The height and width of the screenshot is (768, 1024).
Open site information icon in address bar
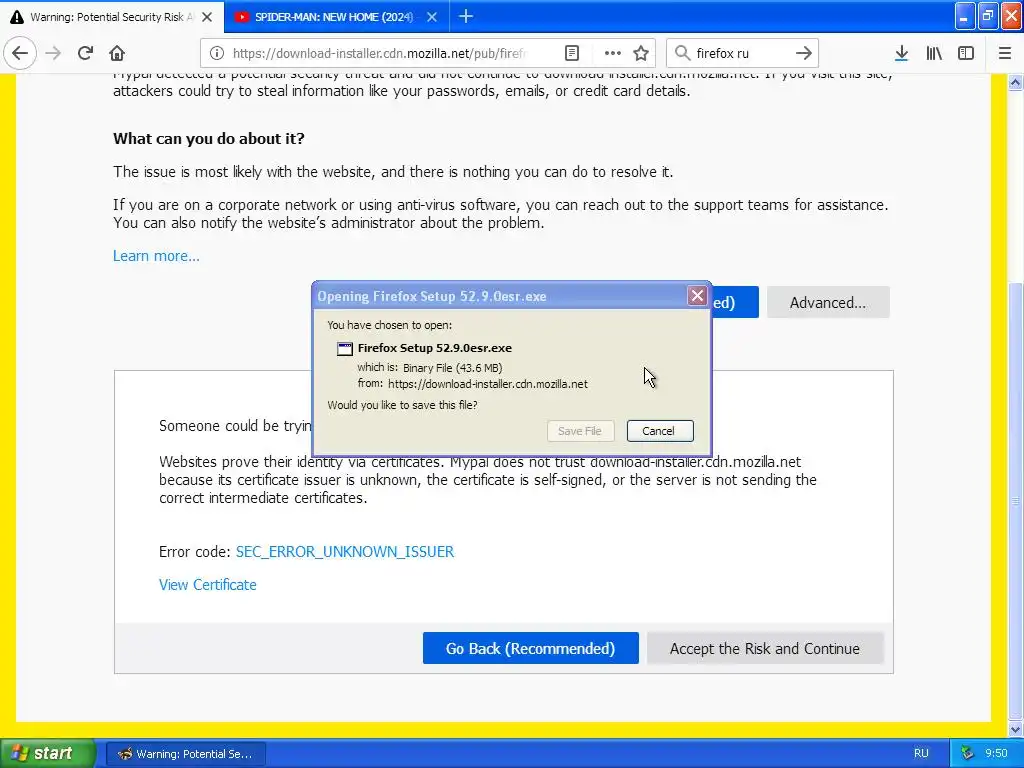point(216,53)
